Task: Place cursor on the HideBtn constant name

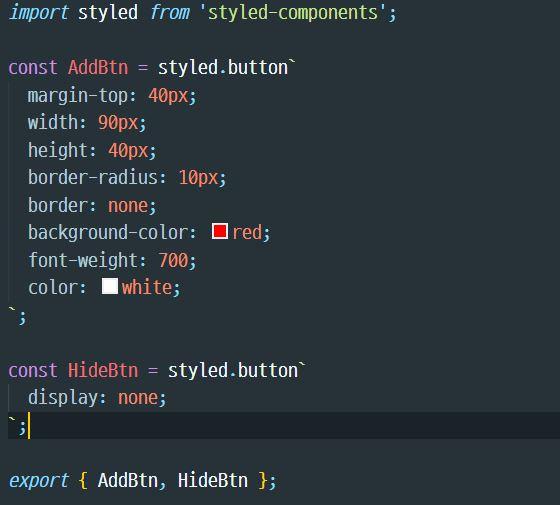Action: click(103, 370)
